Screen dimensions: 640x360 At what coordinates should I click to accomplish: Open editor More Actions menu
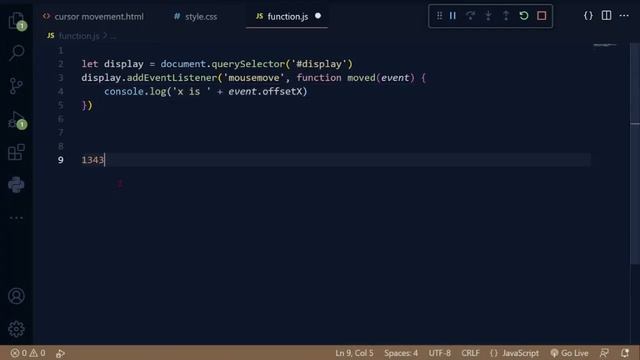(624, 16)
